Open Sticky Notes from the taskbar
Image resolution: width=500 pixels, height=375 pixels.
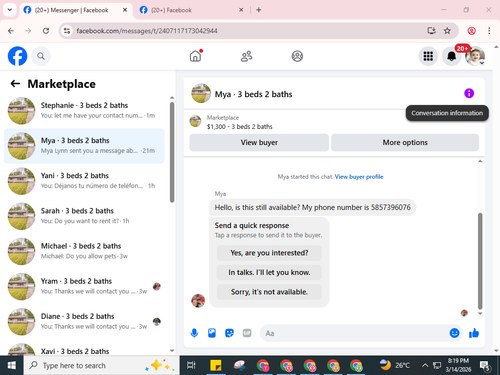tap(216, 366)
